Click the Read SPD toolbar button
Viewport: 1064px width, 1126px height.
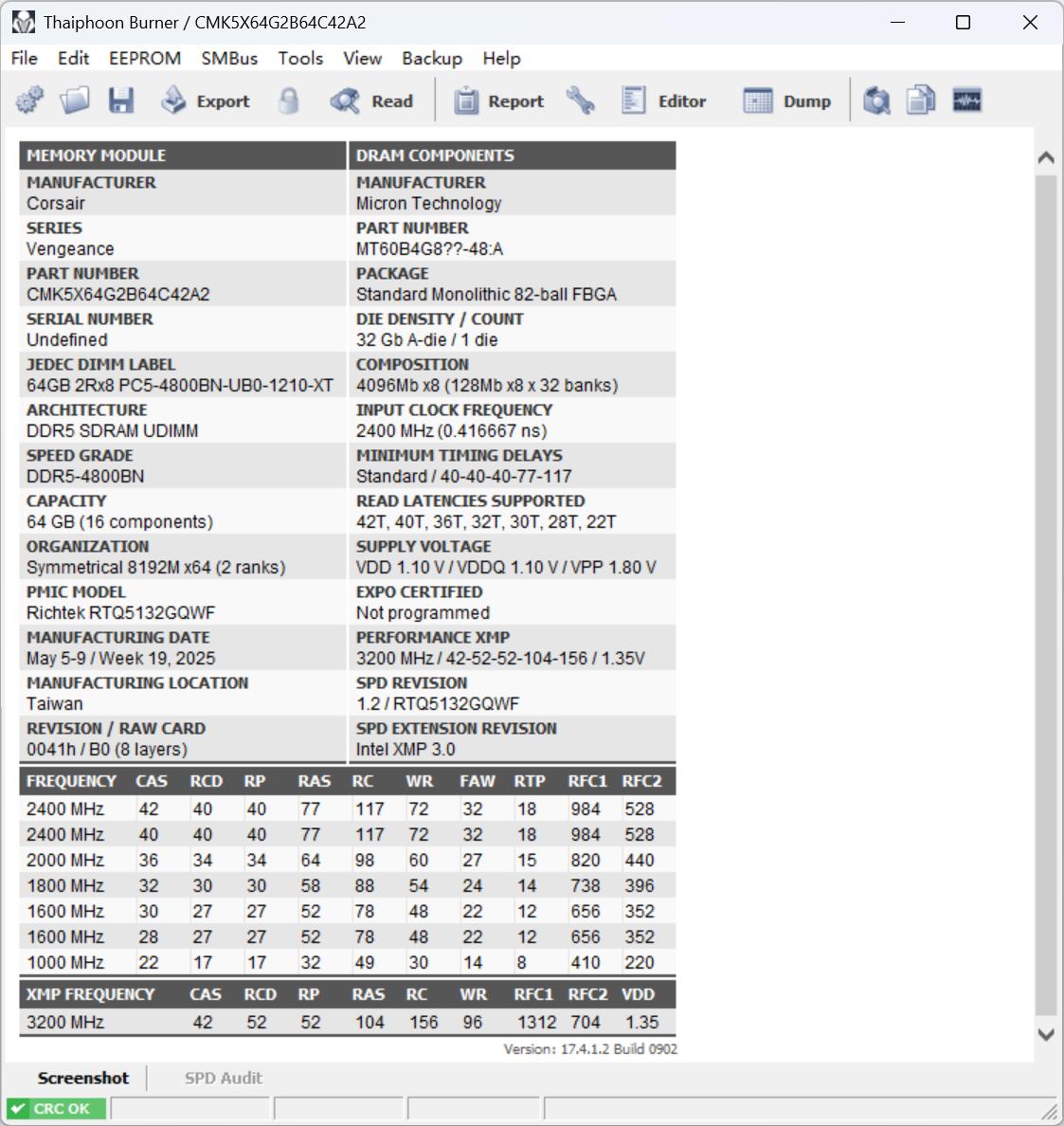[371, 100]
